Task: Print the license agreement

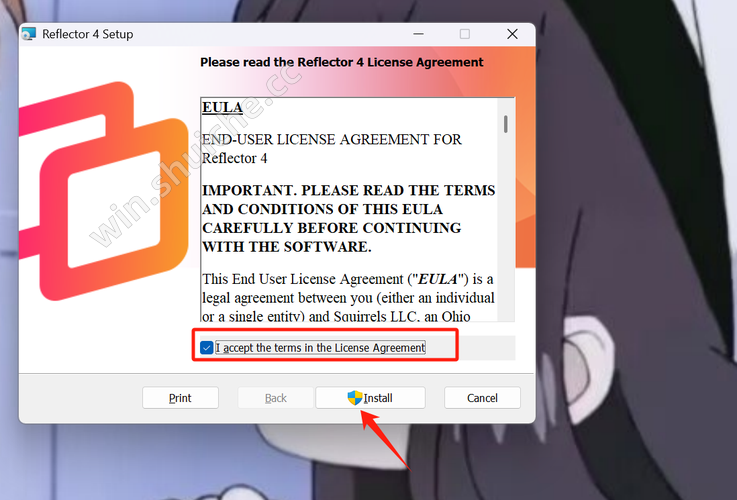Action: pos(180,398)
